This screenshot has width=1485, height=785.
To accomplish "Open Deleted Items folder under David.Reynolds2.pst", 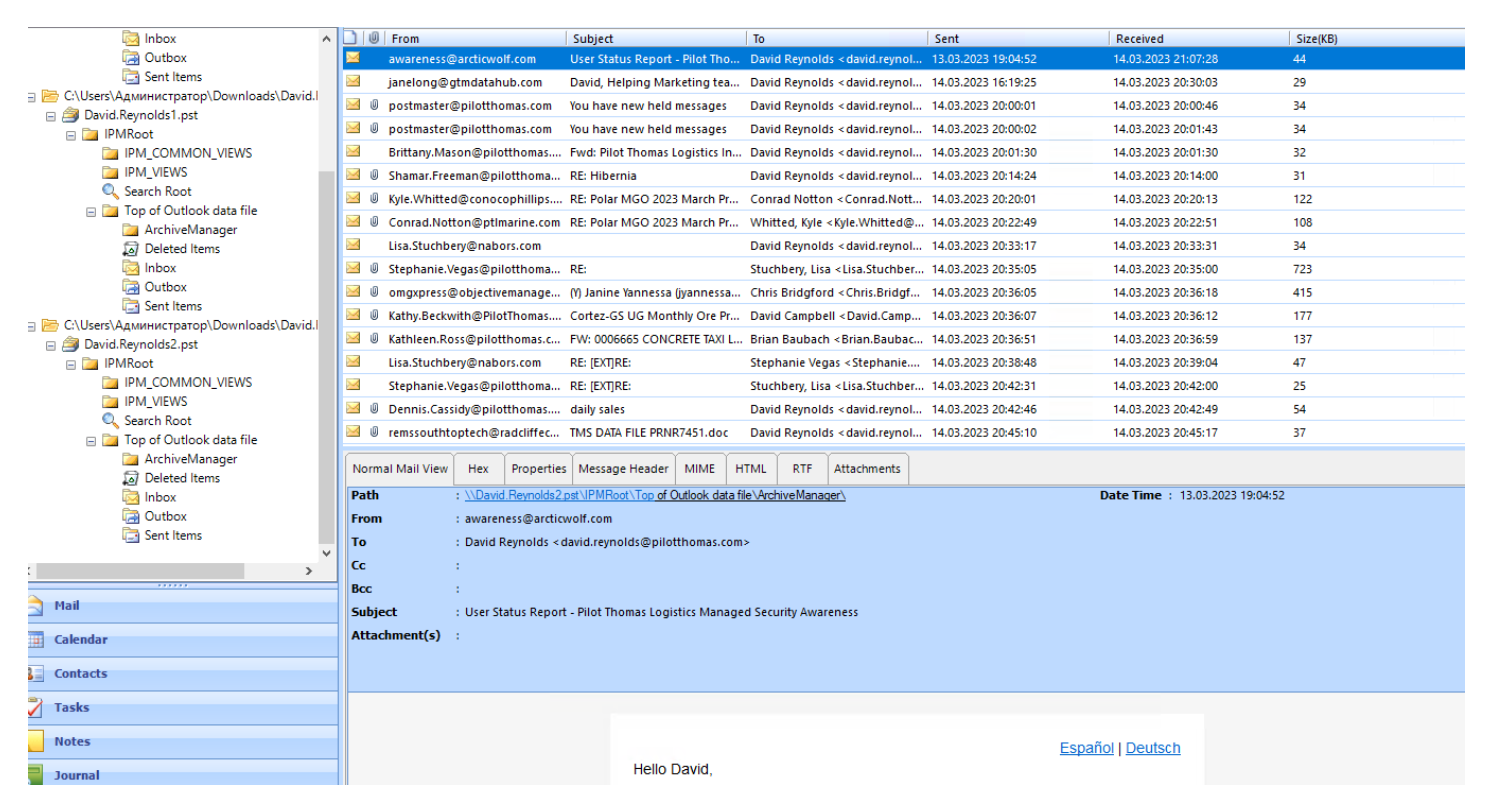I will (181, 478).
